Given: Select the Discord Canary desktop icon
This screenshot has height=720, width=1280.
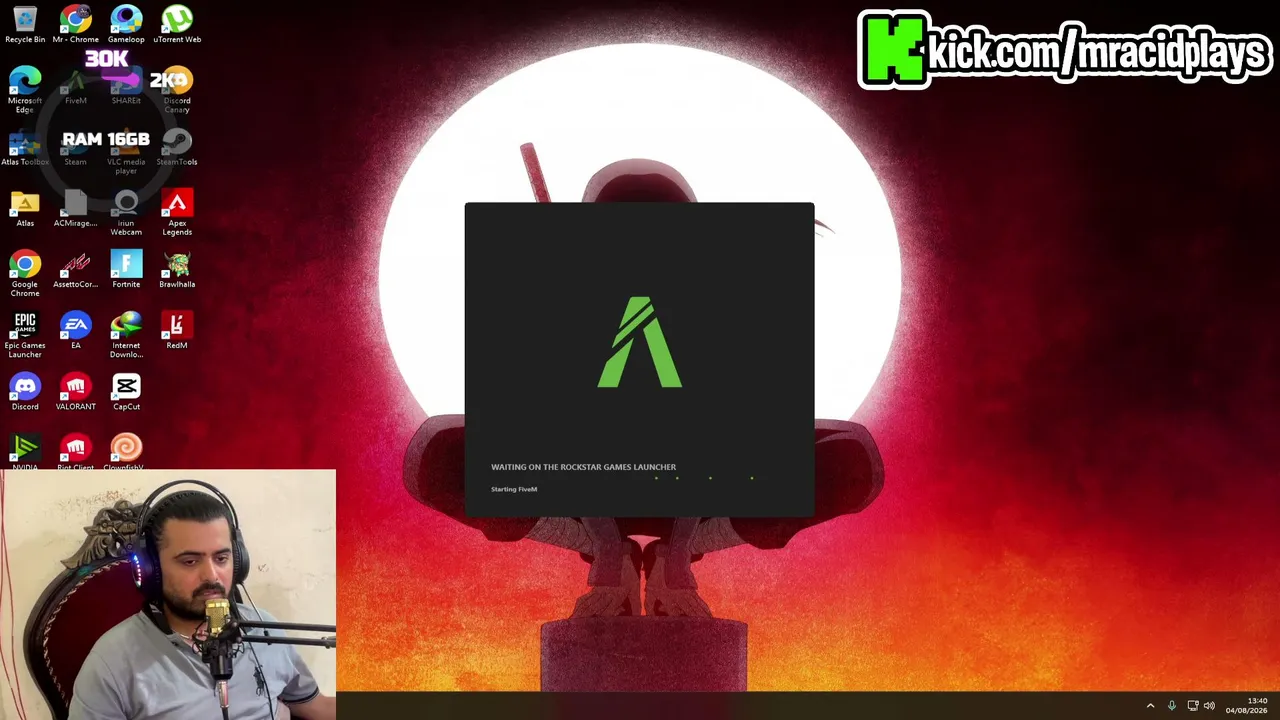Looking at the screenshot, I should click(177, 90).
